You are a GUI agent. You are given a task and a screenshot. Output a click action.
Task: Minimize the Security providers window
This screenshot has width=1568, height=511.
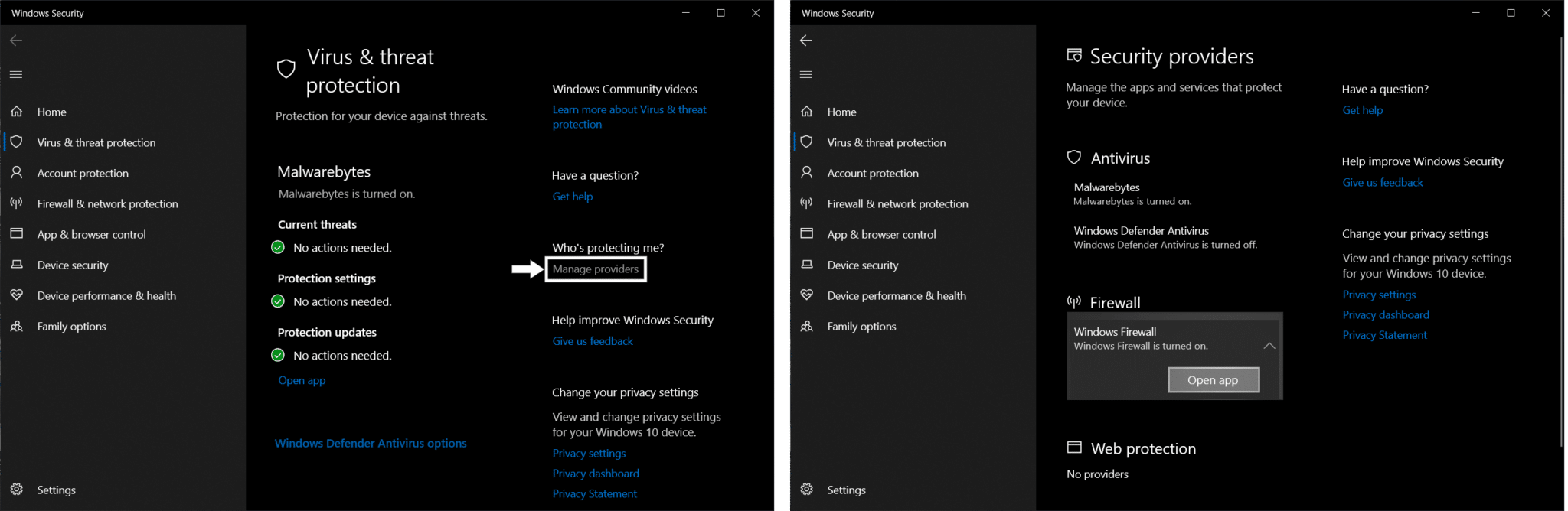click(1475, 13)
